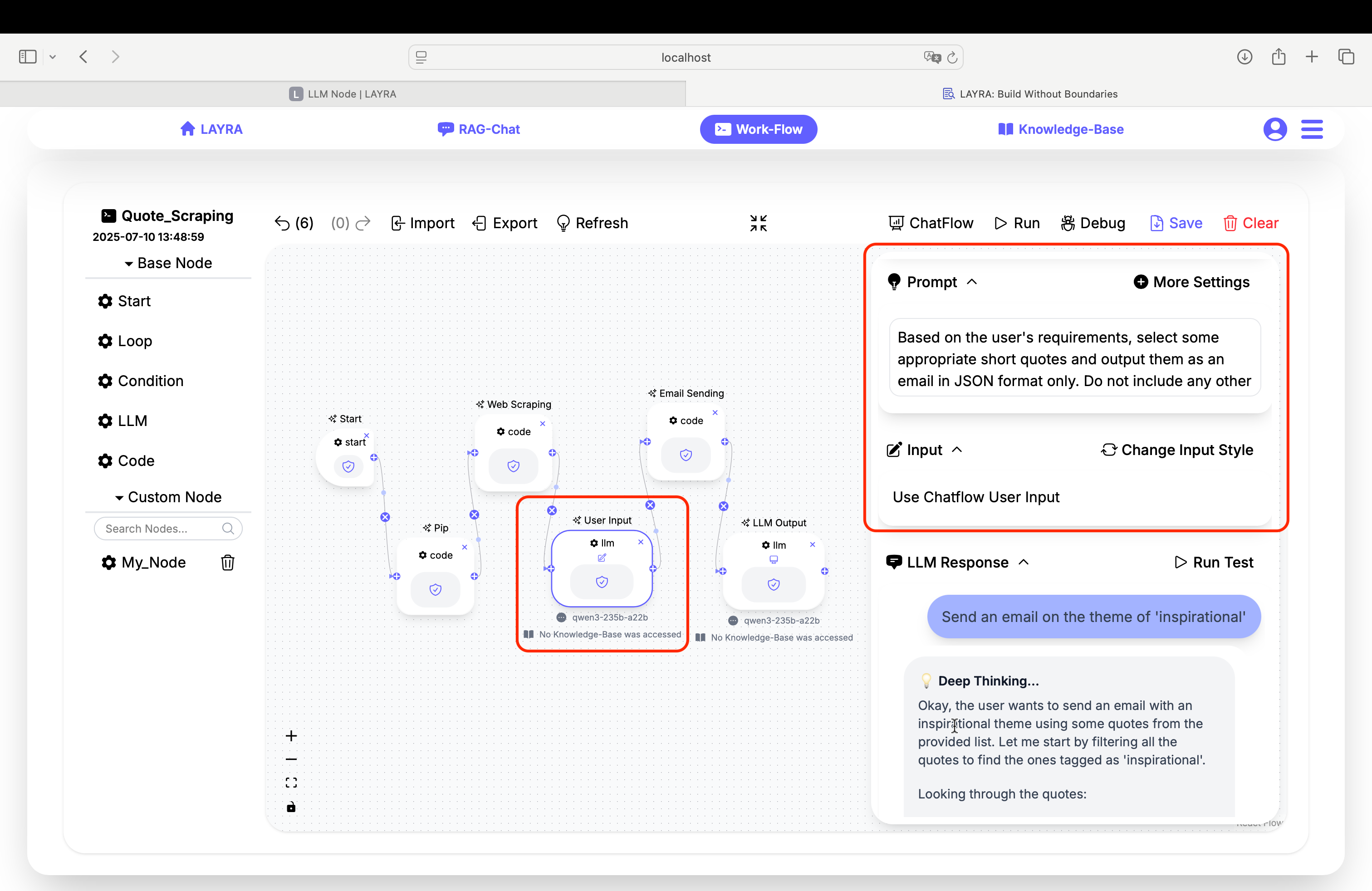This screenshot has height=891, width=1372.
Task: Click the shield icon in Start node
Action: click(348, 466)
